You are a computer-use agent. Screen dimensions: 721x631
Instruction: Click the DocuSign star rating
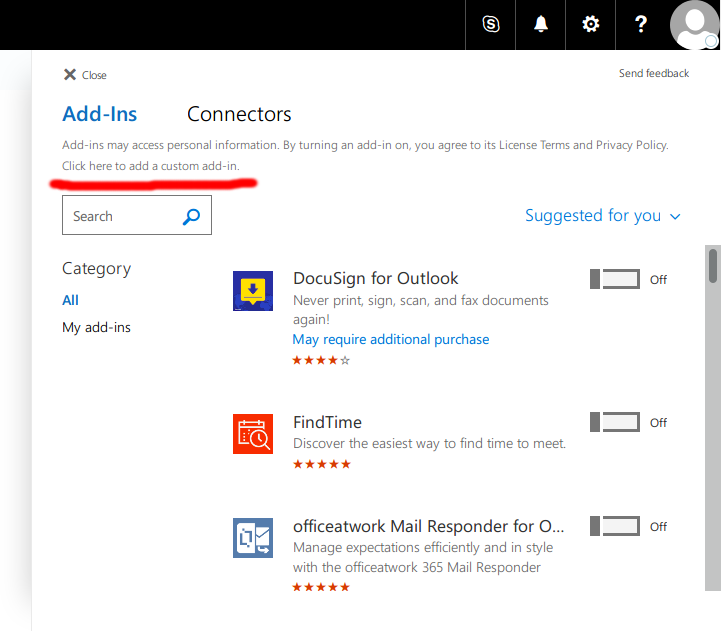pos(321,360)
